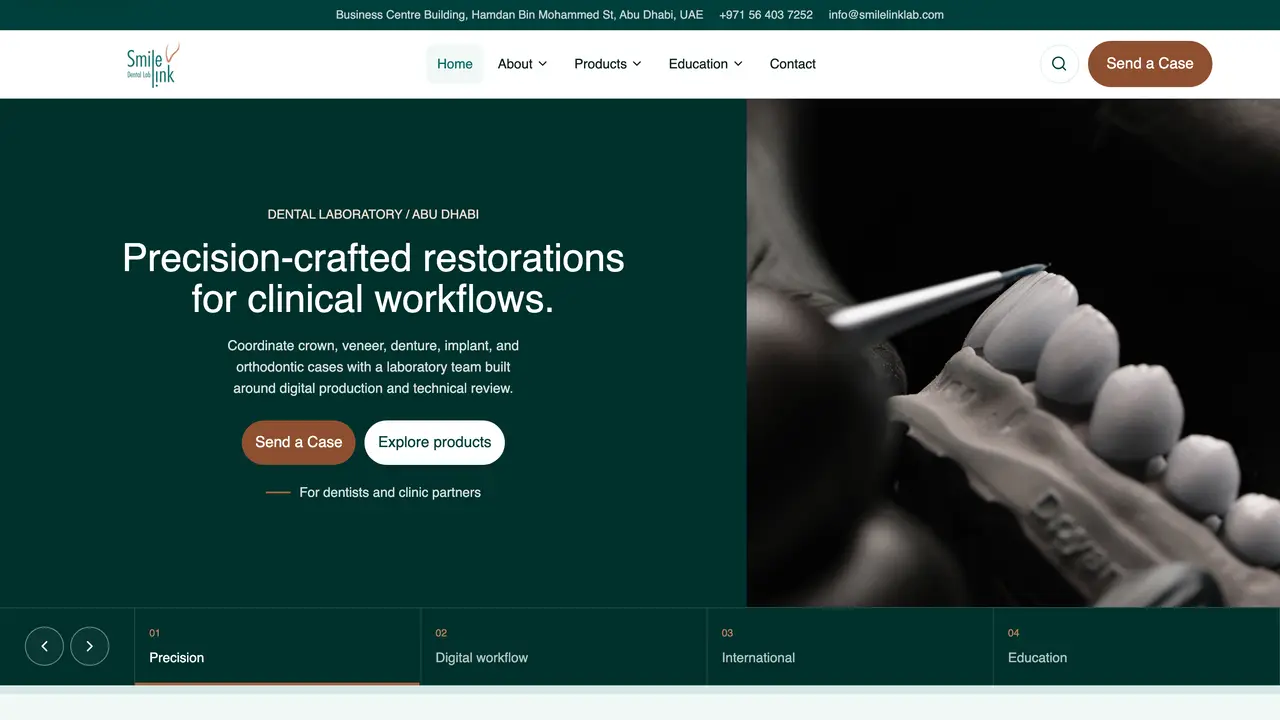Switch to the 04 Education slide tab
The height and width of the screenshot is (720, 1280).
pyautogui.click(x=1136, y=646)
